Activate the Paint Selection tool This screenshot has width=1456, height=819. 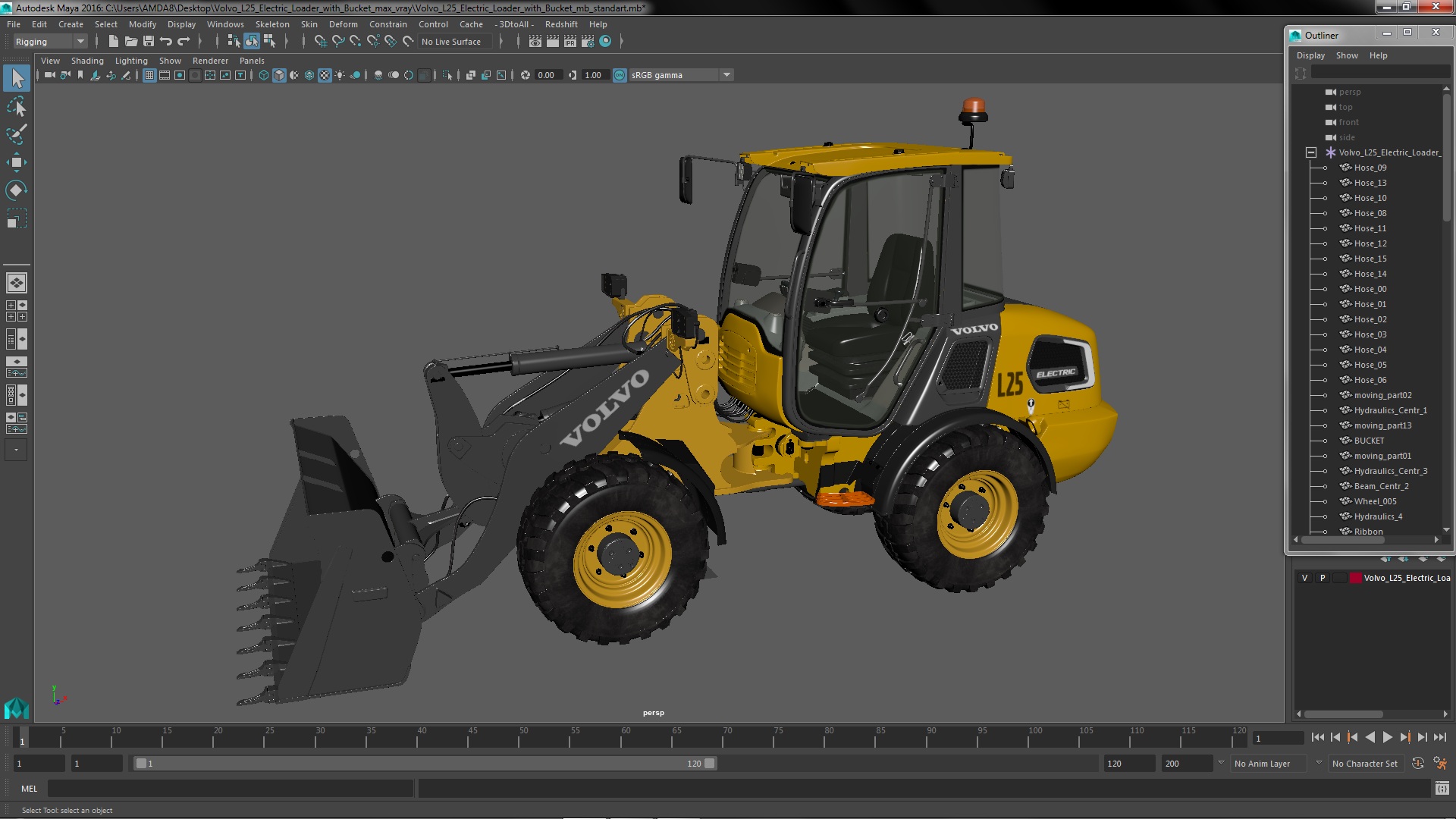point(17,134)
